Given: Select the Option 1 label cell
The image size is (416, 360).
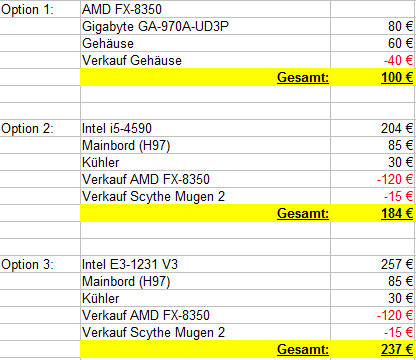Looking at the screenshot, I should (40, 9).
